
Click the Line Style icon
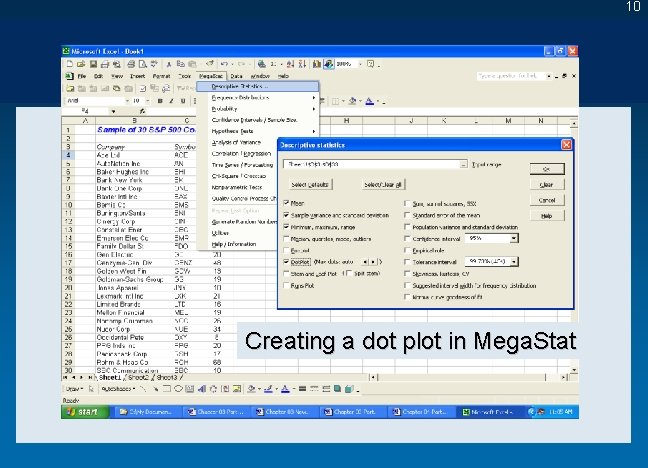(x=303, y=389)
